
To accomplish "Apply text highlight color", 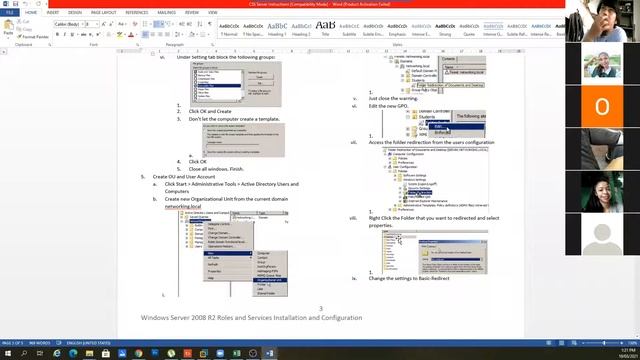I will (120, 35).
